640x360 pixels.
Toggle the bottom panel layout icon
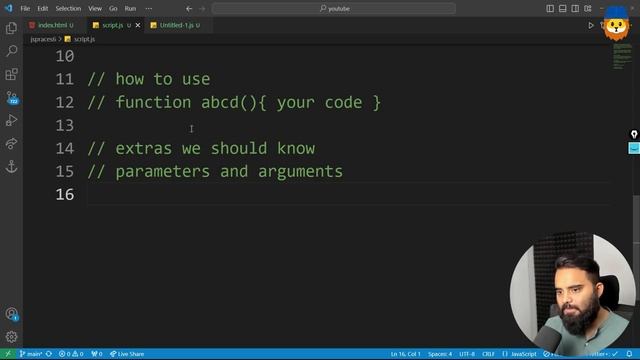pos(562,9)
